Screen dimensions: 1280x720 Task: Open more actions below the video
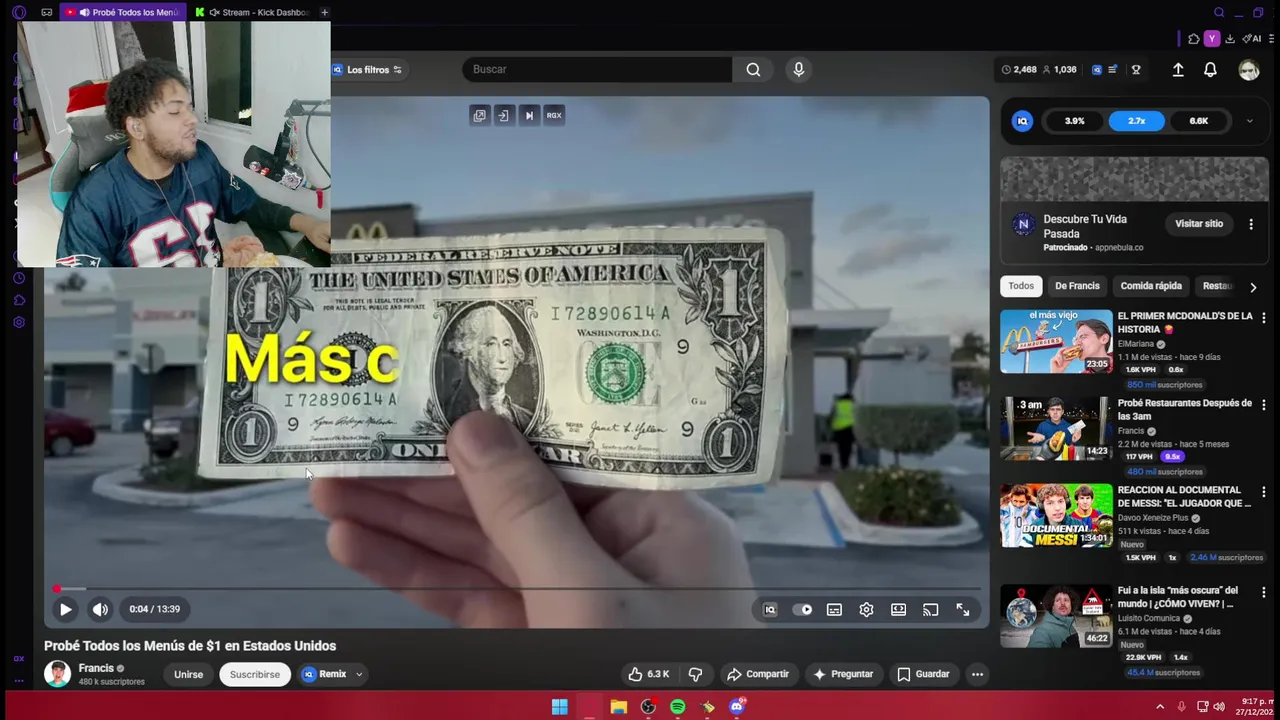tap(977, 674)
